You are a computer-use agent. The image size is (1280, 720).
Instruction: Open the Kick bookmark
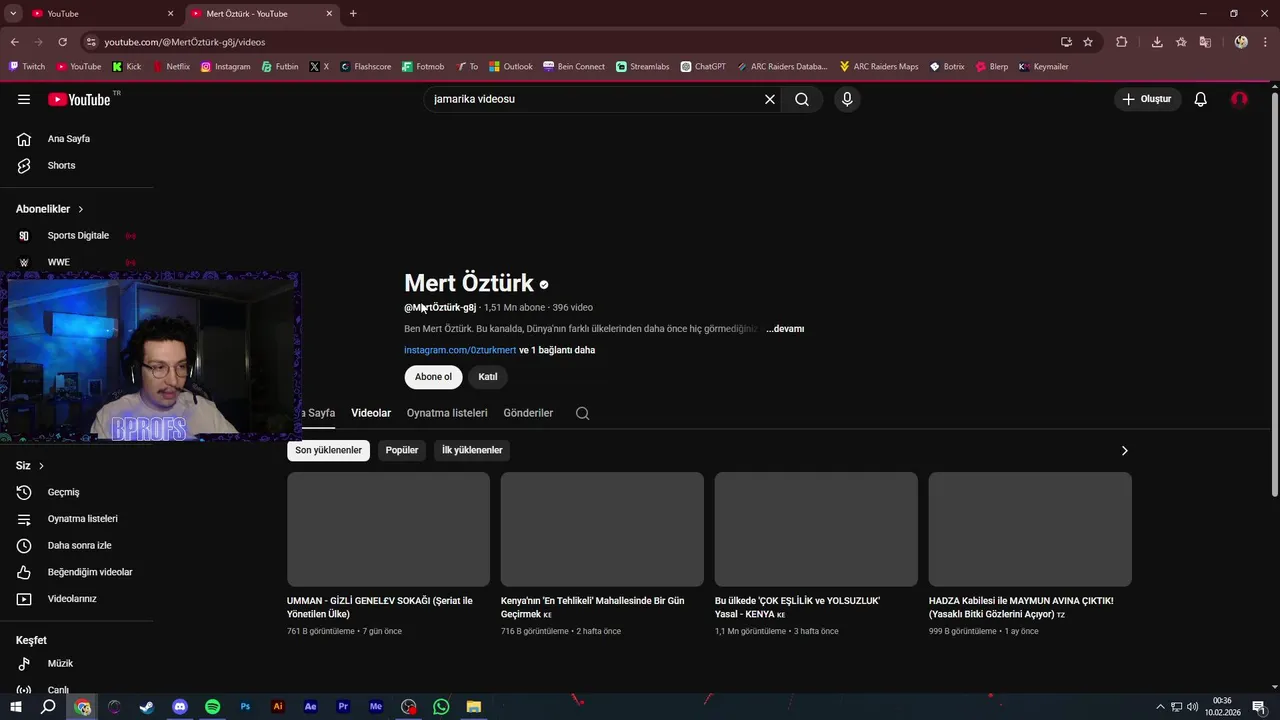[x=127, y=67]
